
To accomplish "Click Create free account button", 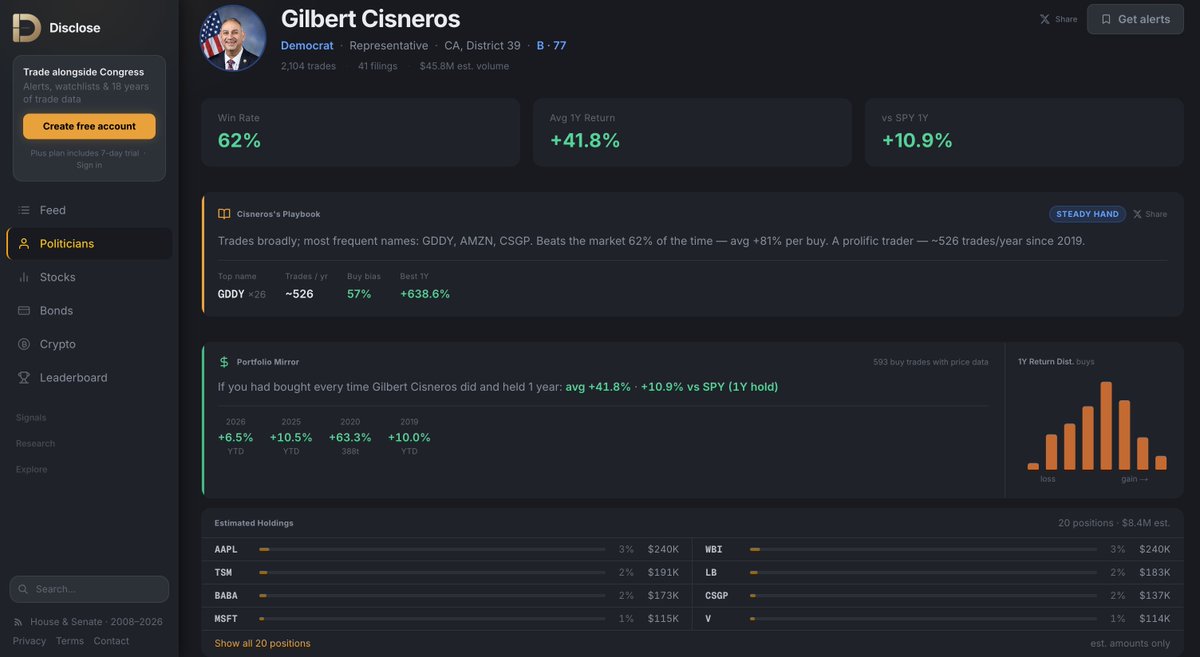I will (x=89, y=127).
